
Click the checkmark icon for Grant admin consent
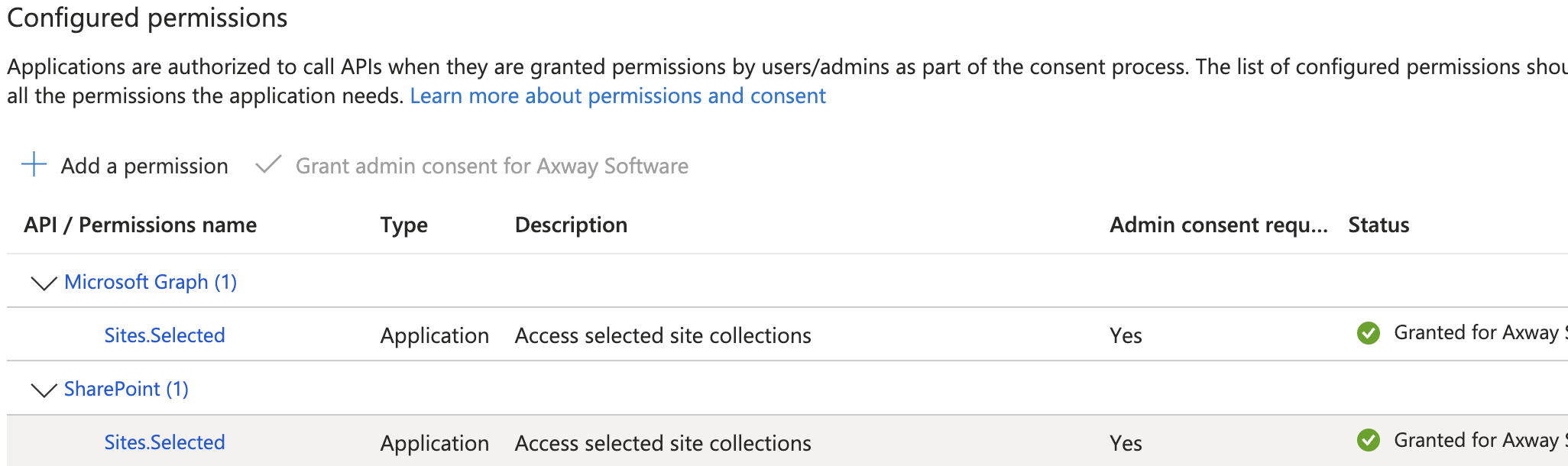(268, 164)
